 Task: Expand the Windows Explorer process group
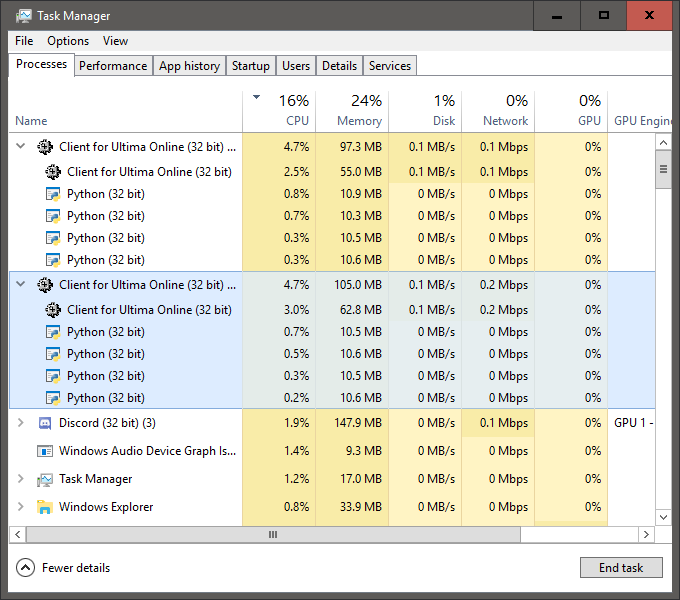20,506
